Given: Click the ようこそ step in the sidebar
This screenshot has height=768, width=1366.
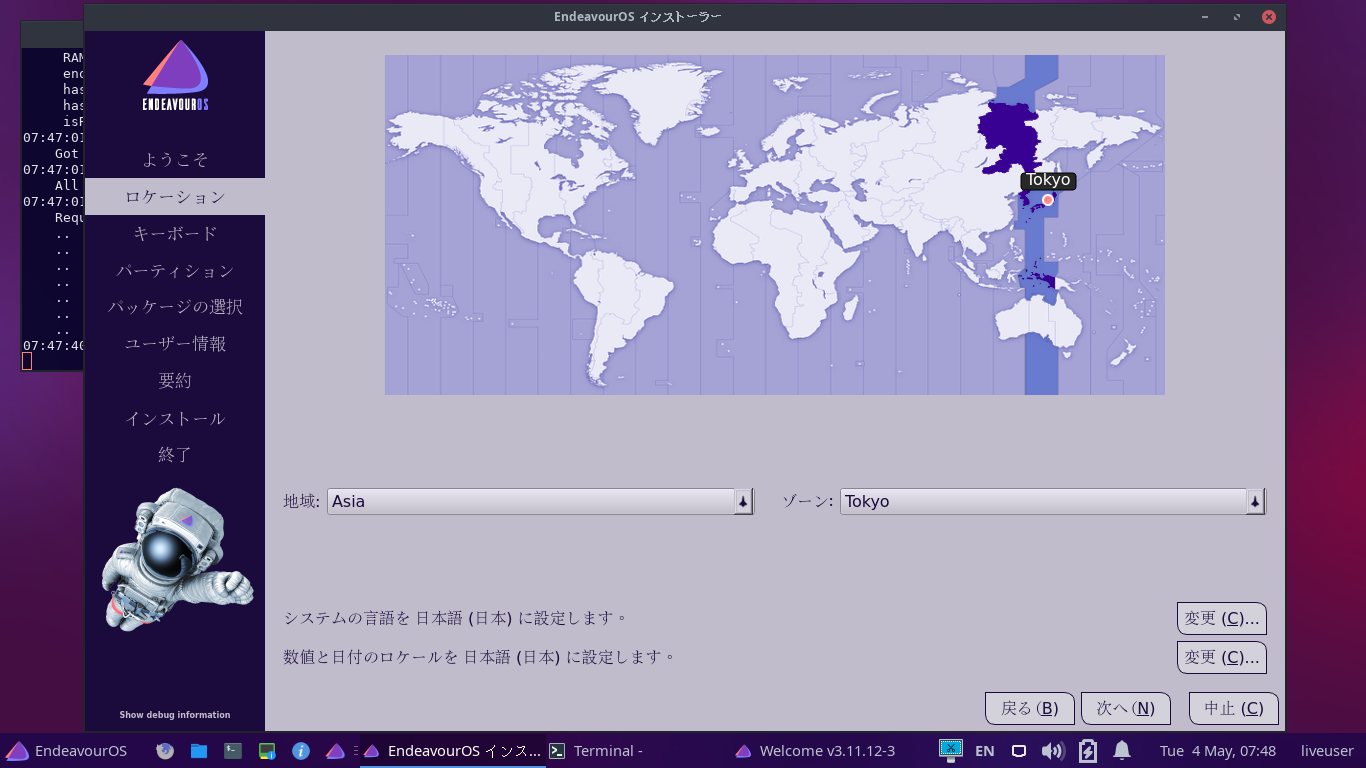Looking at the screenshot, I should [175, 159].
